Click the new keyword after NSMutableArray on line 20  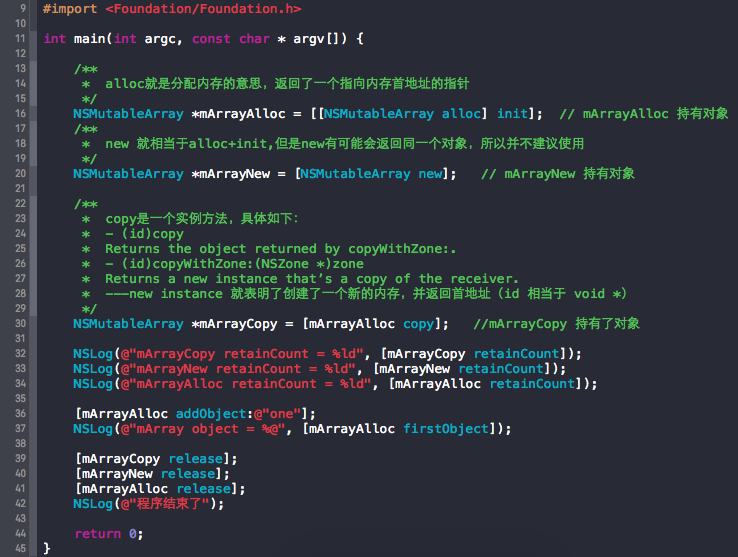(430, 173)
